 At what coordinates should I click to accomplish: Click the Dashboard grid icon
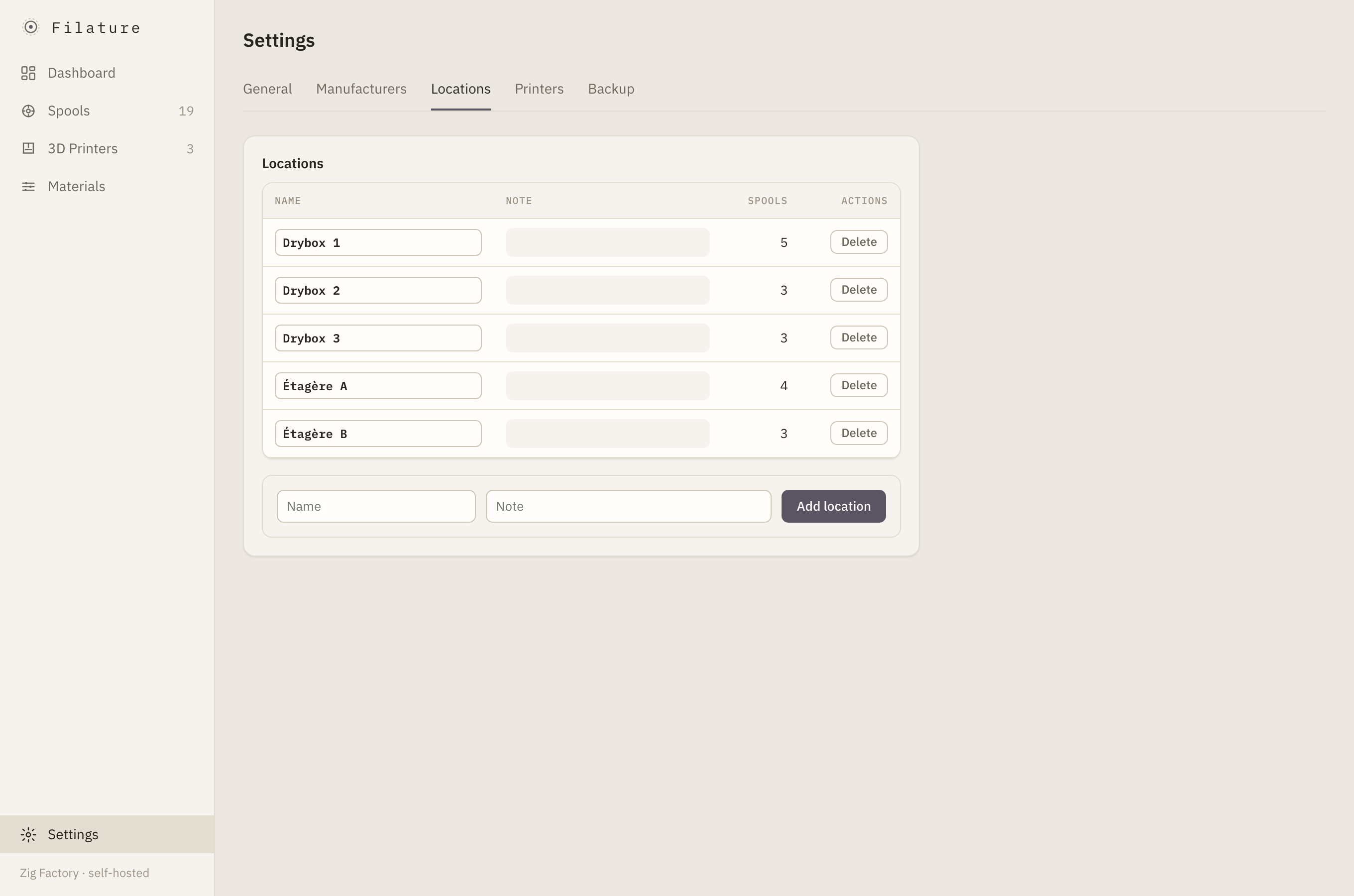coord(28,73)
